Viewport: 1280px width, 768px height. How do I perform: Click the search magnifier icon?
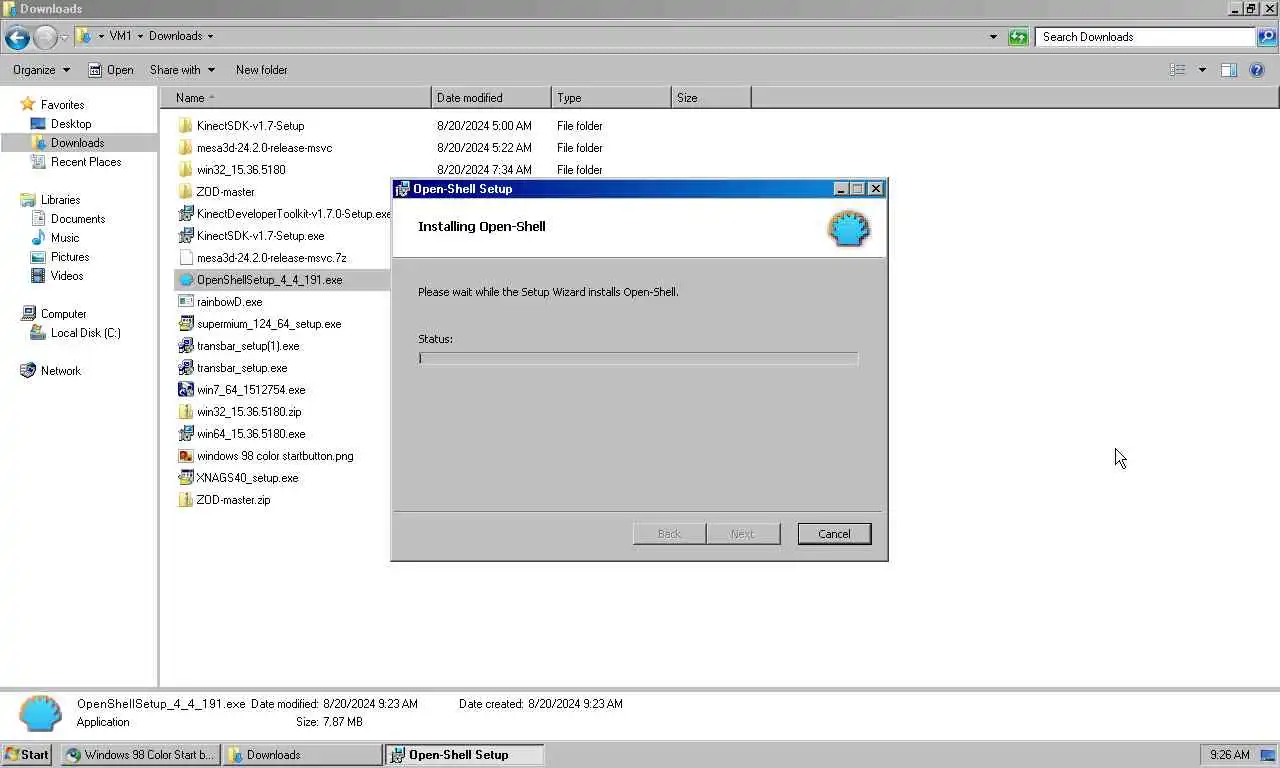click(1267, 37)
